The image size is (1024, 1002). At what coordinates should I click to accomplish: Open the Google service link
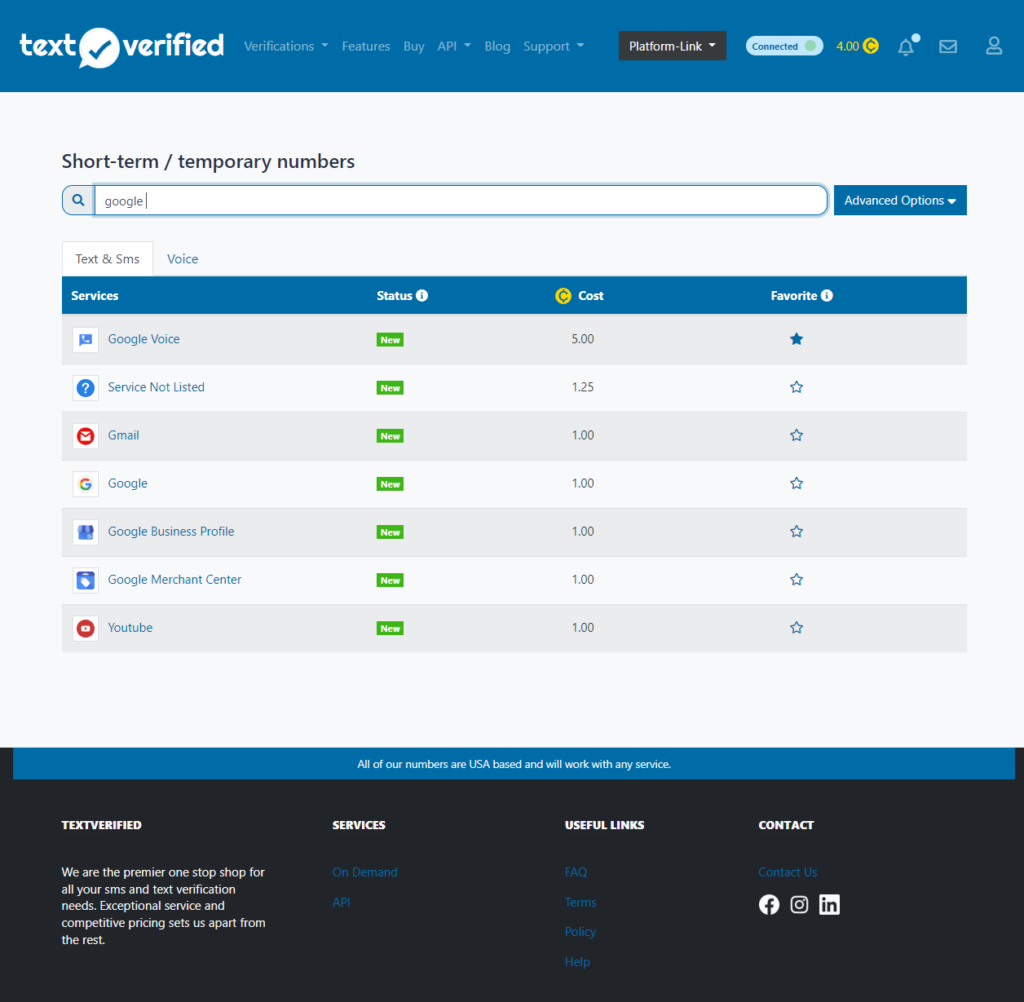(127, 483)
